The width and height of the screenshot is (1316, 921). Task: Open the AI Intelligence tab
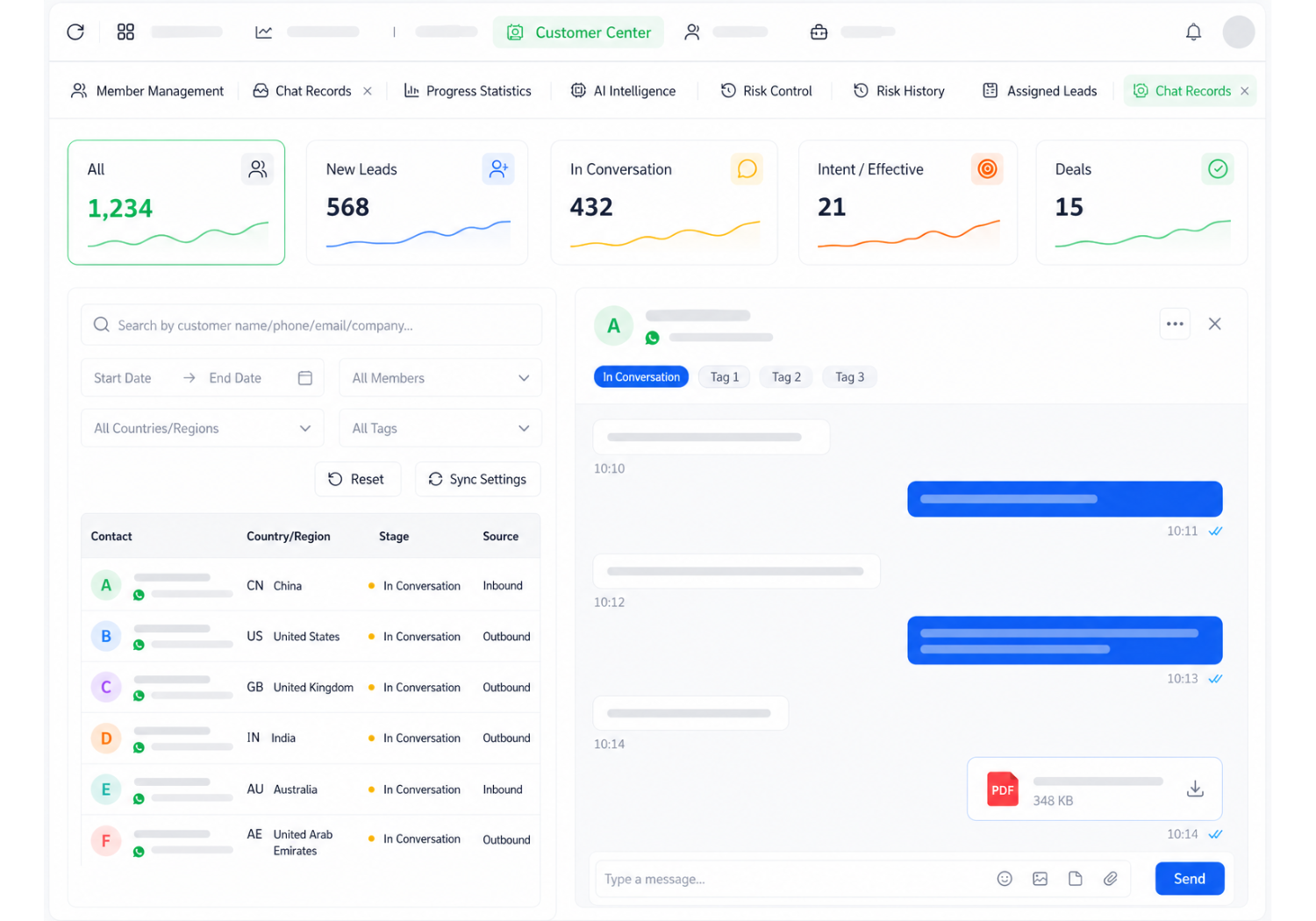tap(623, 91)
